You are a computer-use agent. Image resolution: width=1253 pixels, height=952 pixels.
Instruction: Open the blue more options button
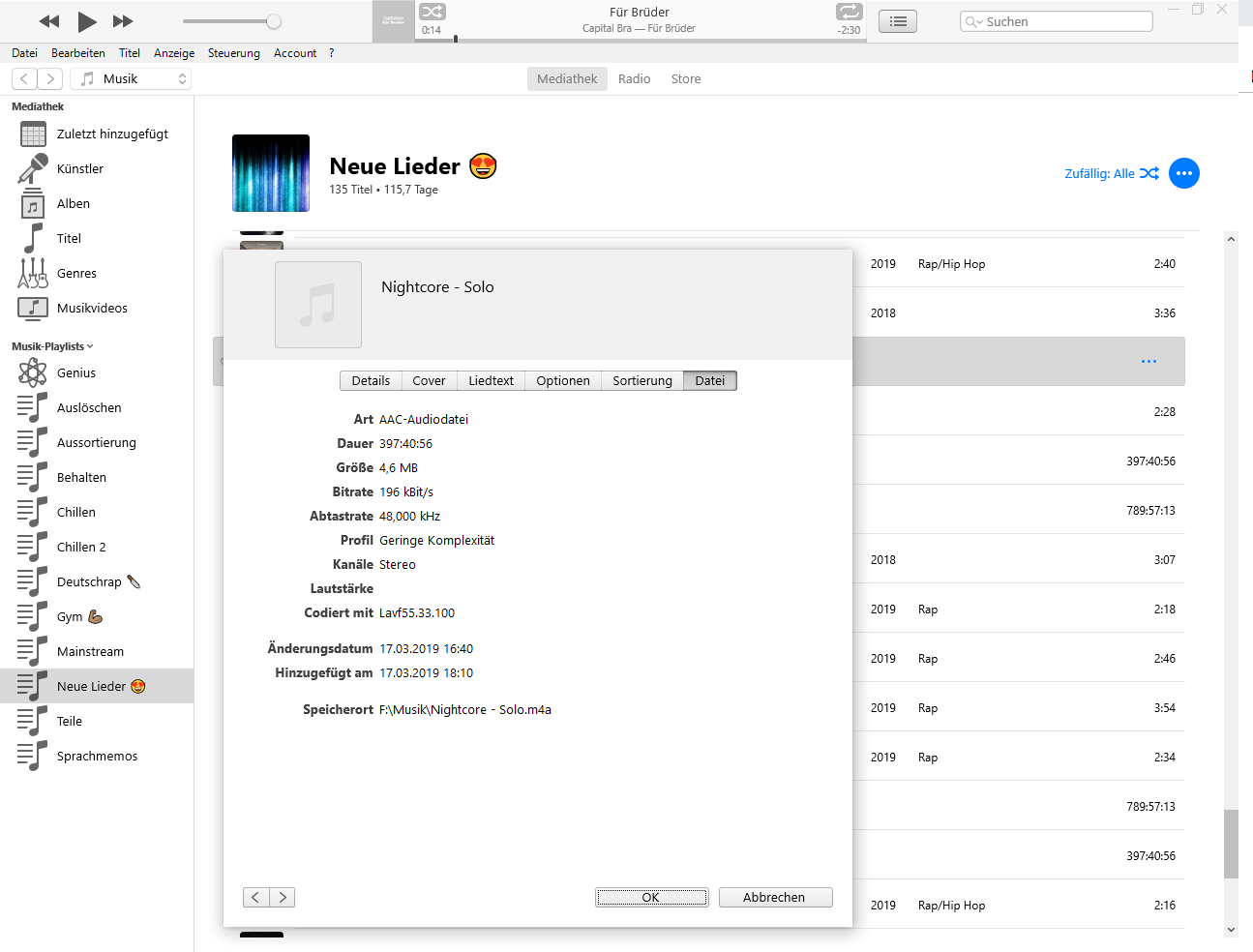point(1183,173)
